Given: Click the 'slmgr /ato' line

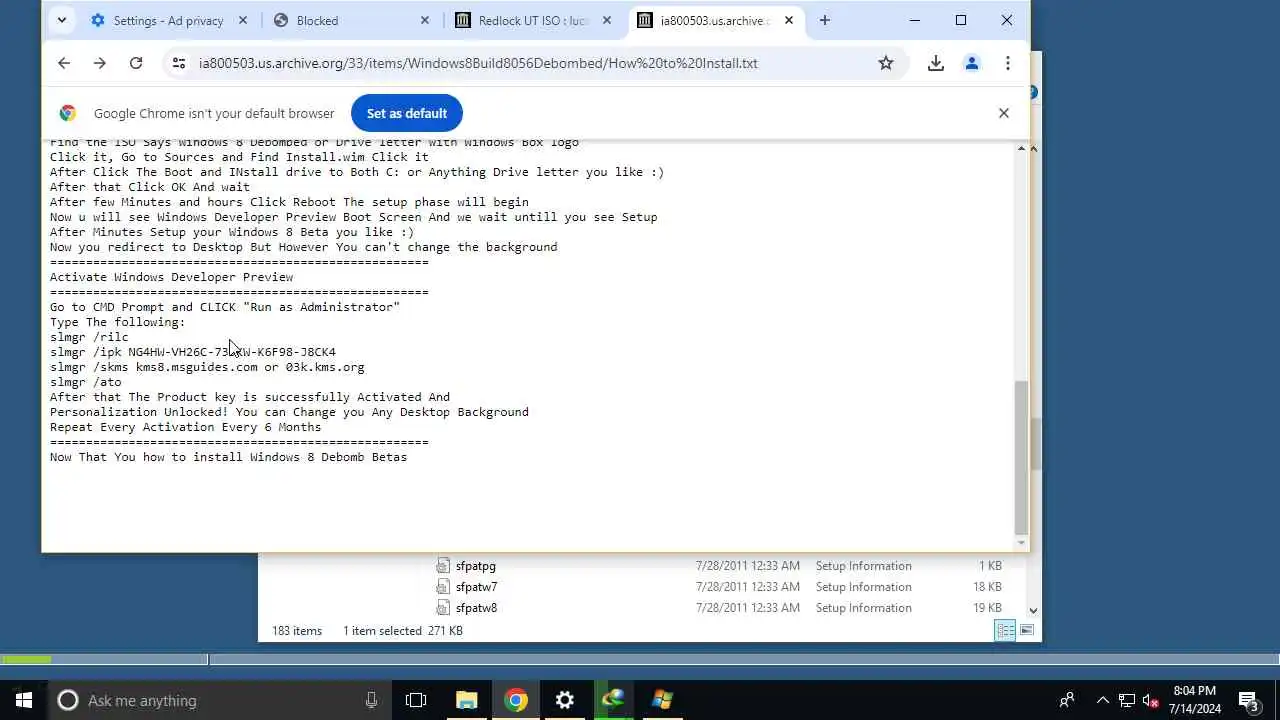Looking at the screenshot, I should coord(86,382).
